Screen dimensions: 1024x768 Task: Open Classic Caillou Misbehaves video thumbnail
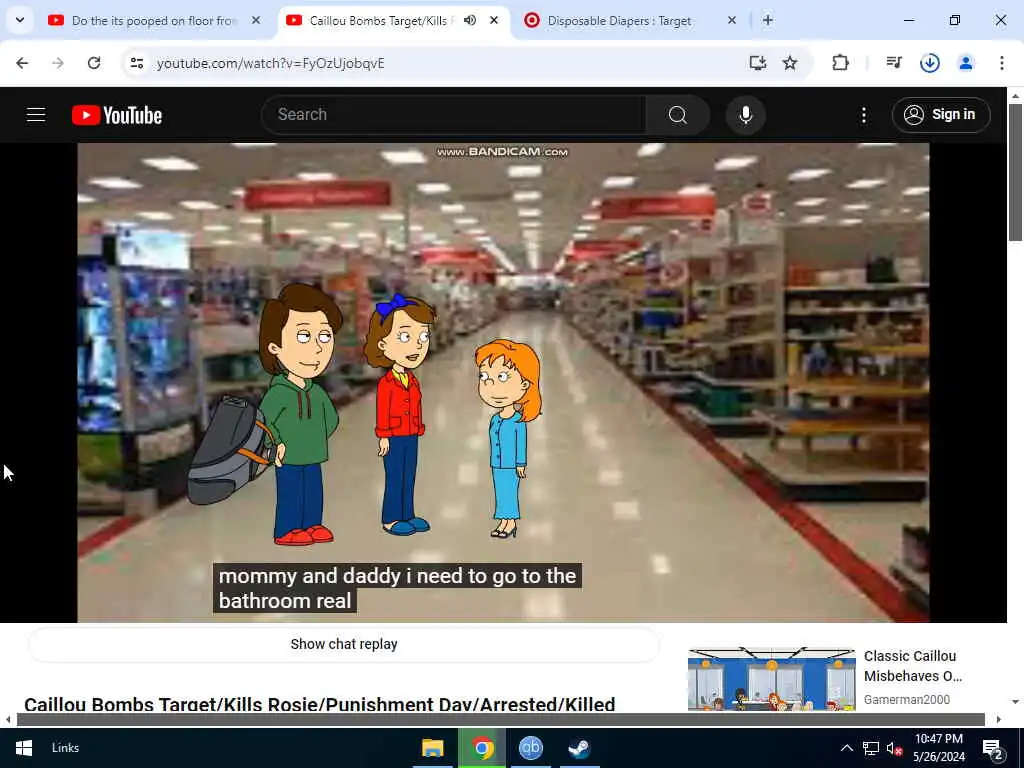click(x=771, y=679)
